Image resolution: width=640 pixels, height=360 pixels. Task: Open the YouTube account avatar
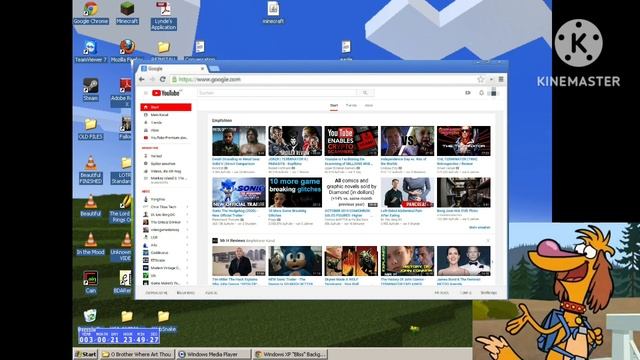[x=493, y=93]
